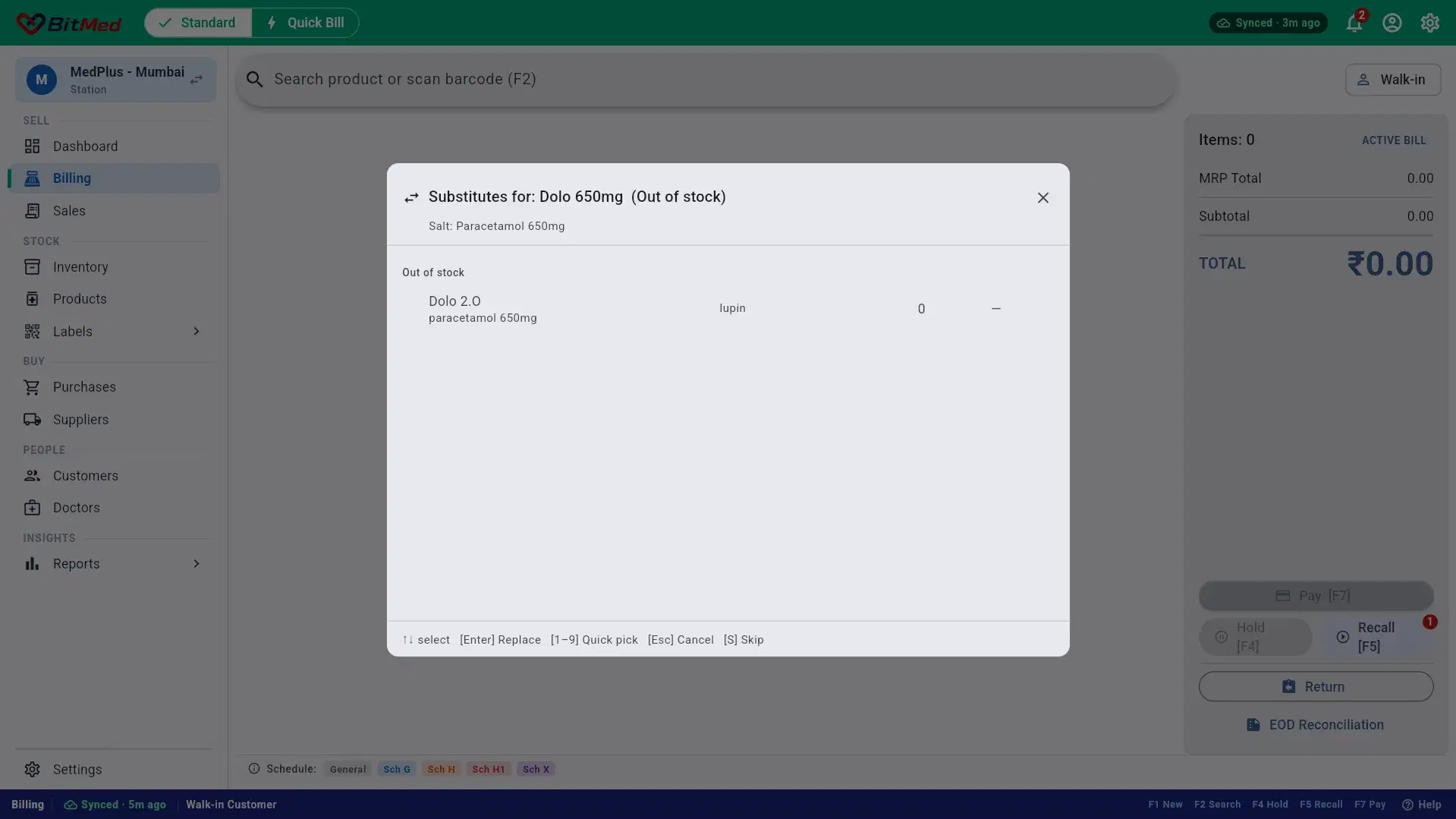
Task: Click the Products medical icon
Action: point(32,299)
